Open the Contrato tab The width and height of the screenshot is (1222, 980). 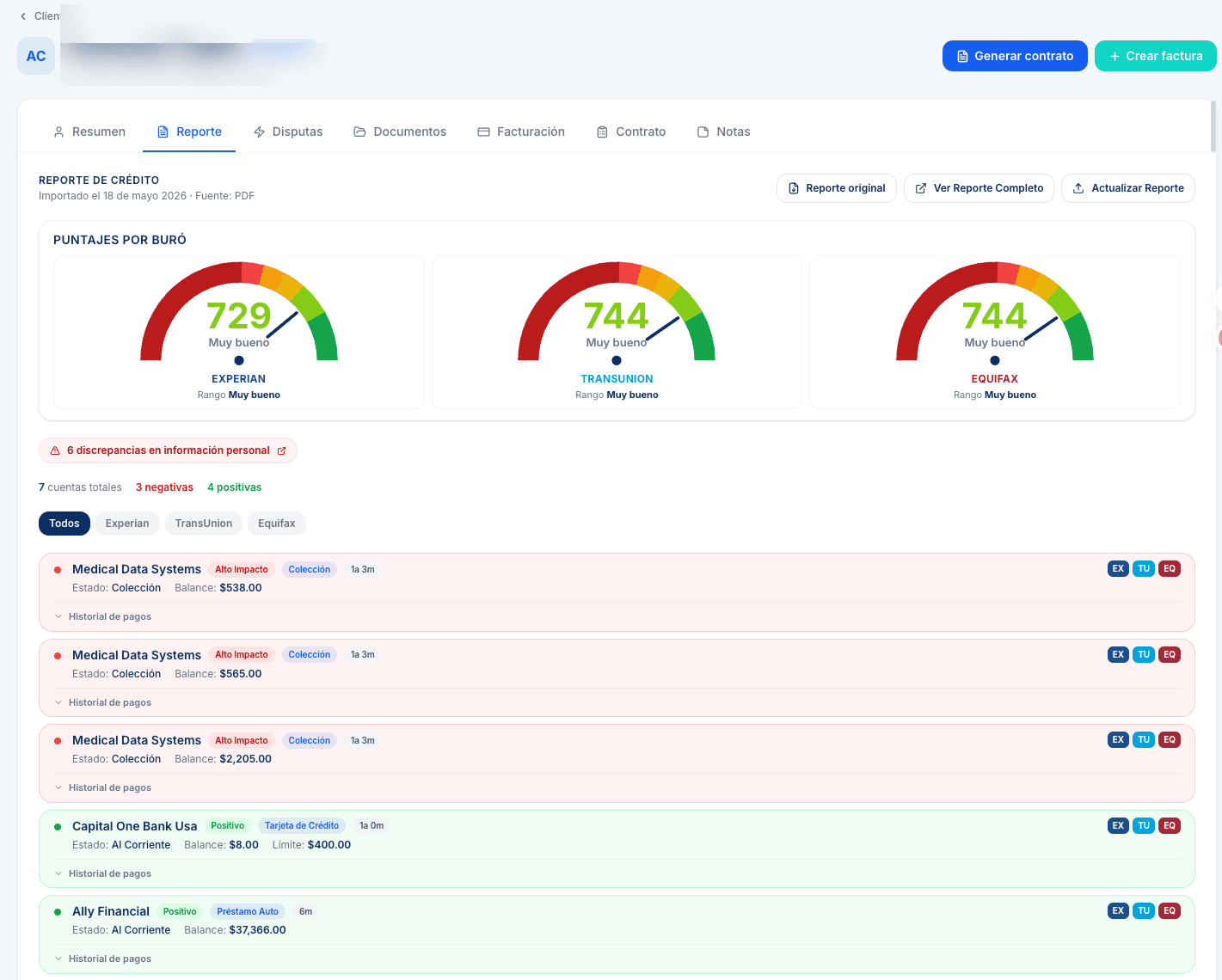[x=631, y=132]
